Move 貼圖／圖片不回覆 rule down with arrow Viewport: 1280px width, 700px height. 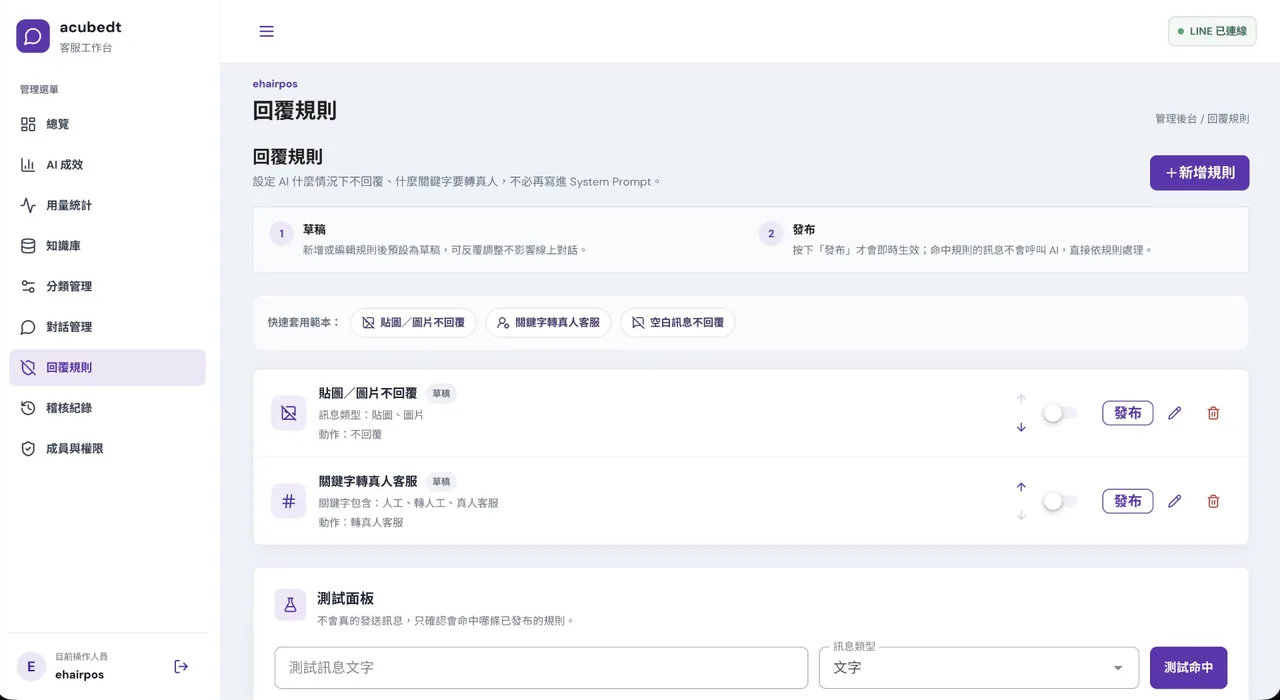click(1021, 427)
